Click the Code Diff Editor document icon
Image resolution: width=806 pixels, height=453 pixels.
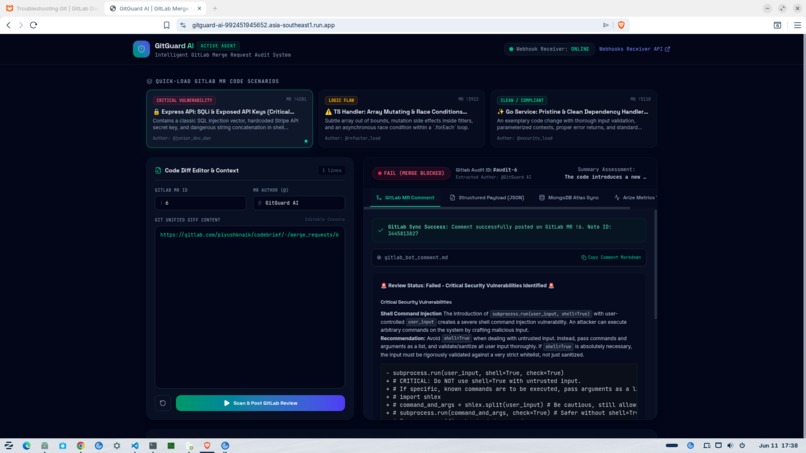(x=158, y=170)
